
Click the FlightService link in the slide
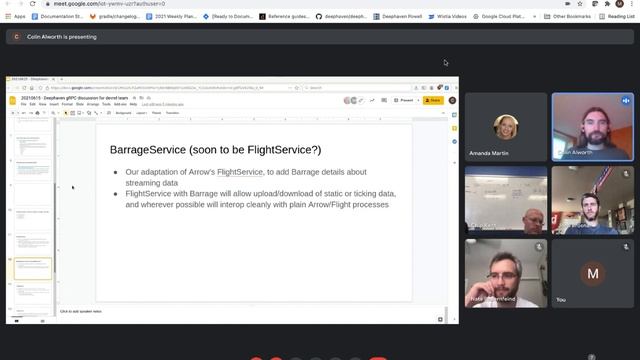point(240,172)
